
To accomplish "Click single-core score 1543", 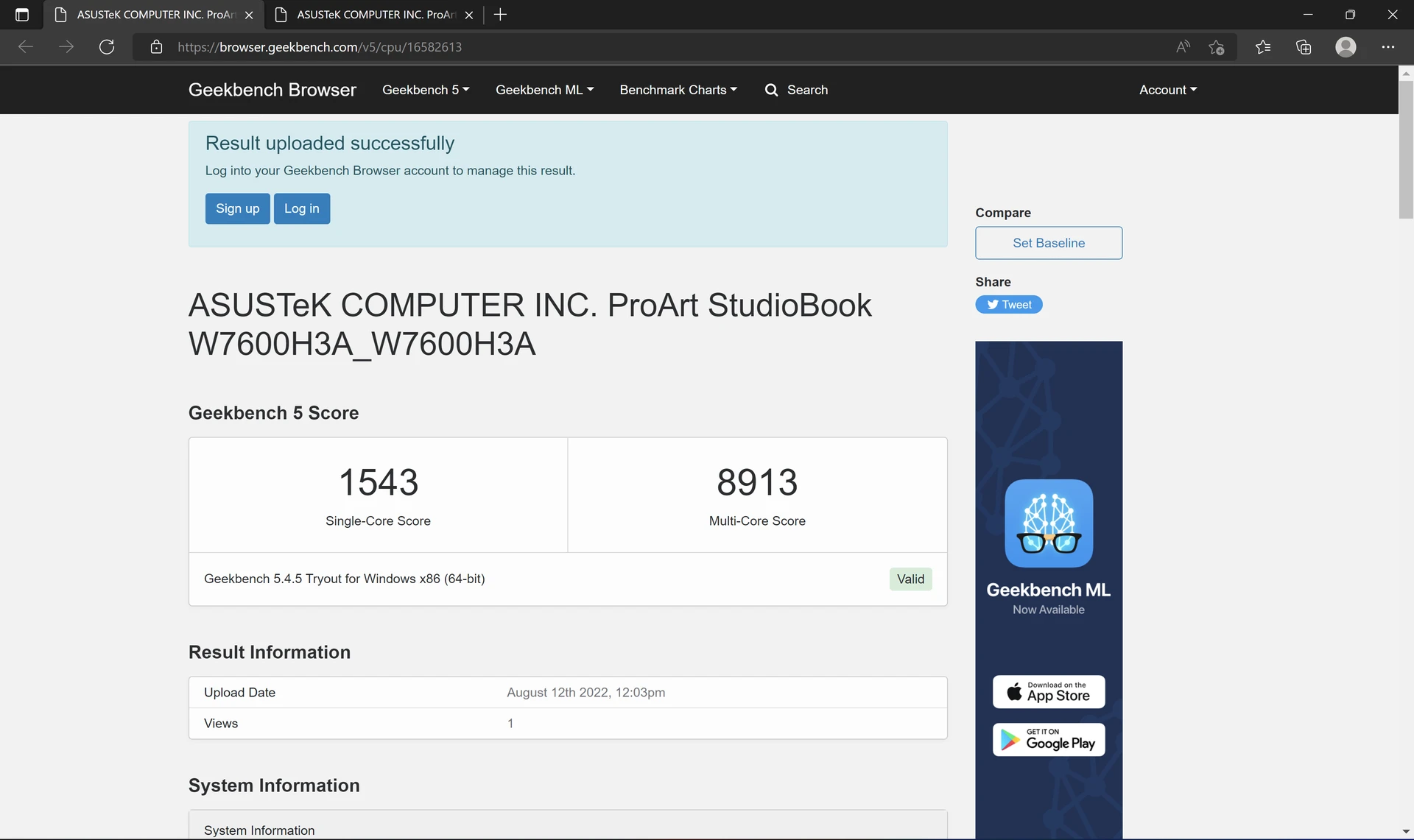I will 379,483.
